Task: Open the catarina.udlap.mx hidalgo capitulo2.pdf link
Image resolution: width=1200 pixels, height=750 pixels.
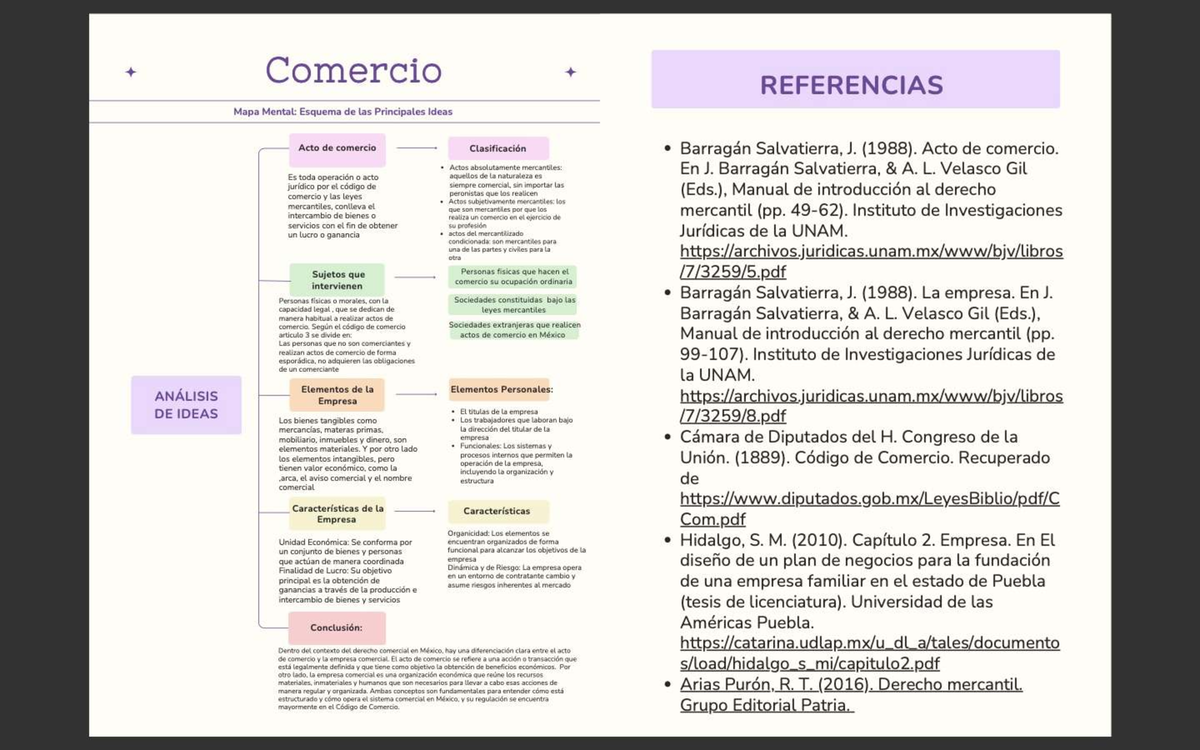Action: 870,653
